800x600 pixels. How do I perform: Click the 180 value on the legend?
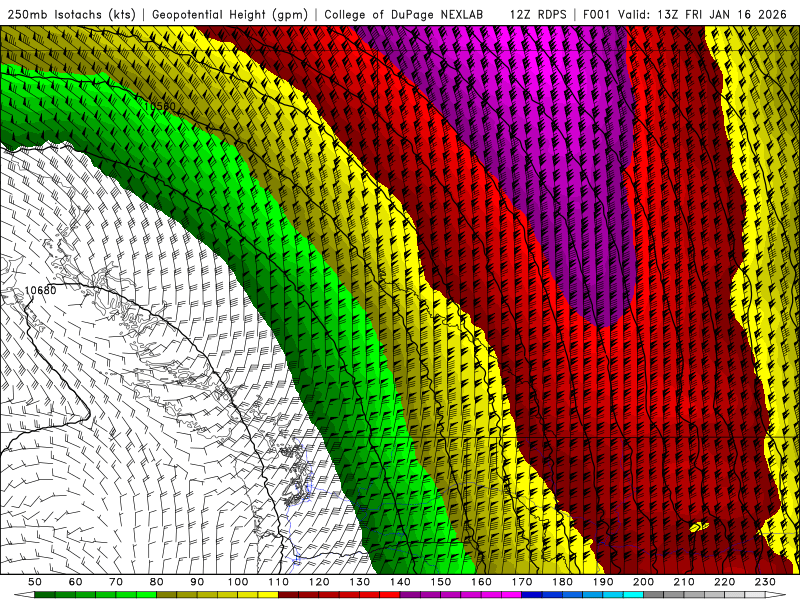(x=562, y=582)
